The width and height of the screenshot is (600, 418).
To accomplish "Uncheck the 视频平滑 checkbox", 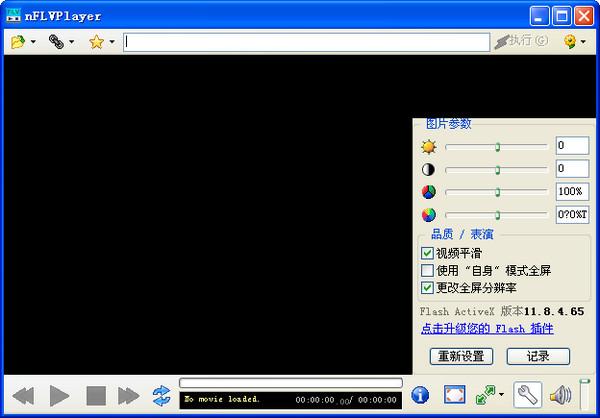I will click(427, 254).
